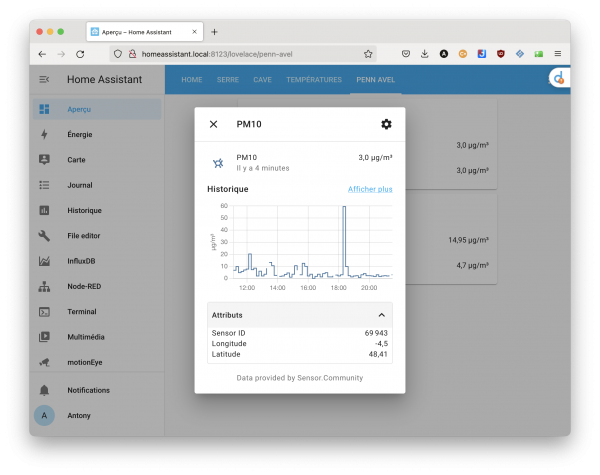Image resolution: width=600 pixels, height=475 pixels.
Task: Close the PM10 dialog
Action: 213,124
